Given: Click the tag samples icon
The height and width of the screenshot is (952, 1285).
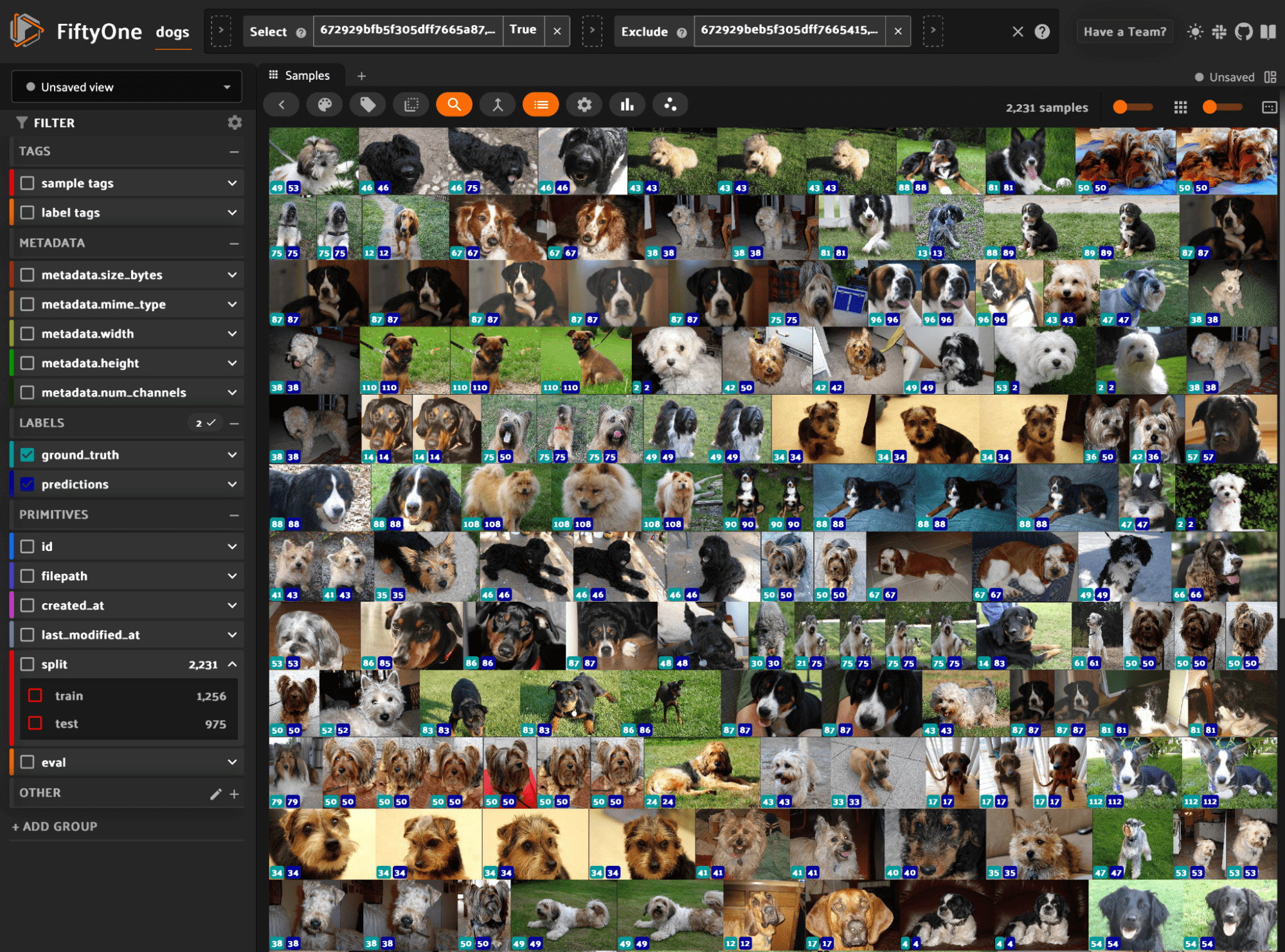Looking at the screenshot, I should click(368, 105).
